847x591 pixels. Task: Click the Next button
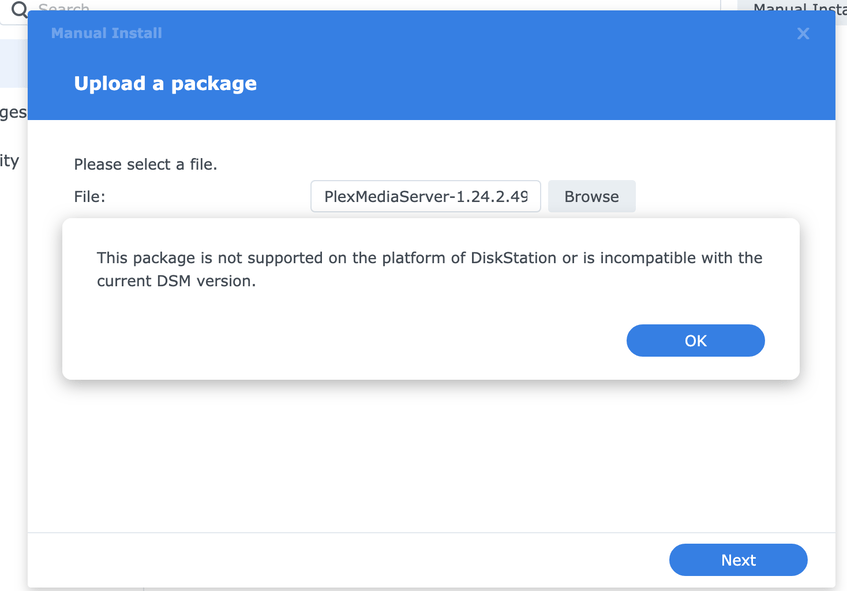coord(738,560)
